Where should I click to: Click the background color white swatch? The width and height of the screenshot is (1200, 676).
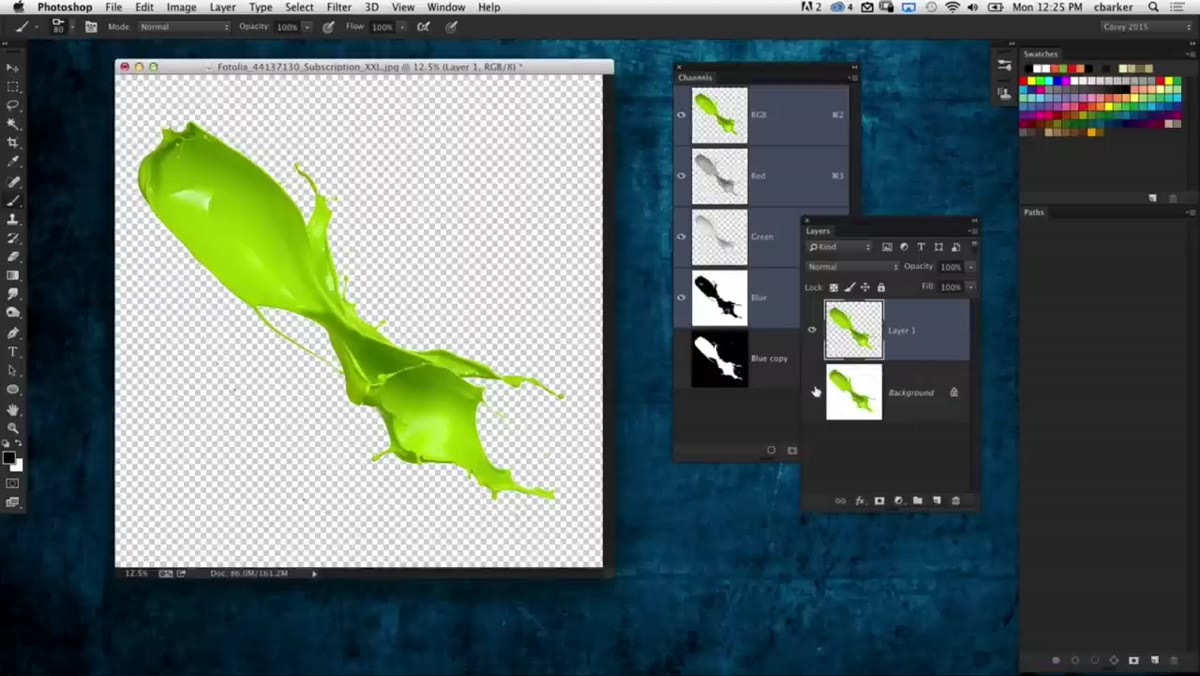[17, 465]
